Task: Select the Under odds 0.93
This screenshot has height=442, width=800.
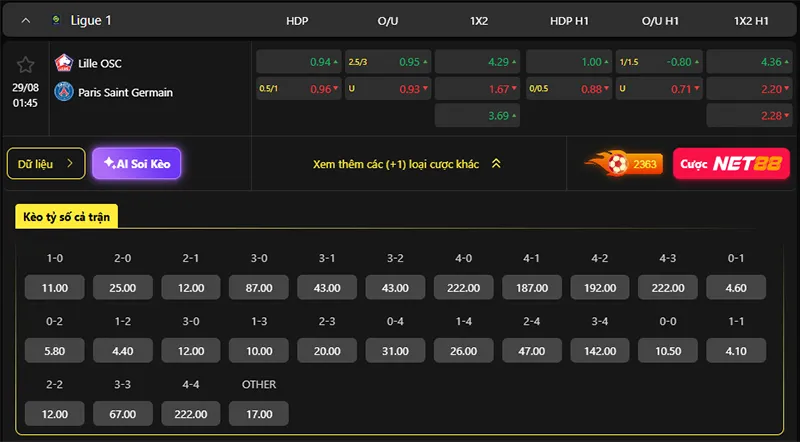Action: click(388, 89)
